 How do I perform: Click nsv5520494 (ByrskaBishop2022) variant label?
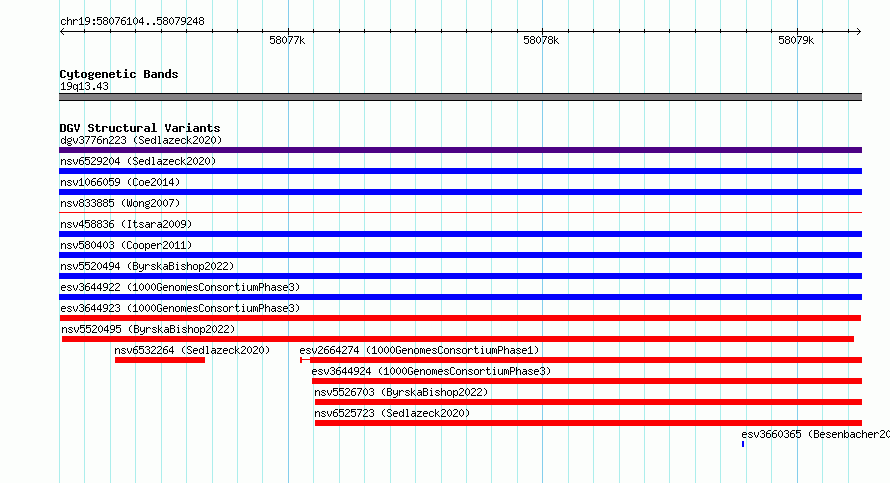click(147, 266)
